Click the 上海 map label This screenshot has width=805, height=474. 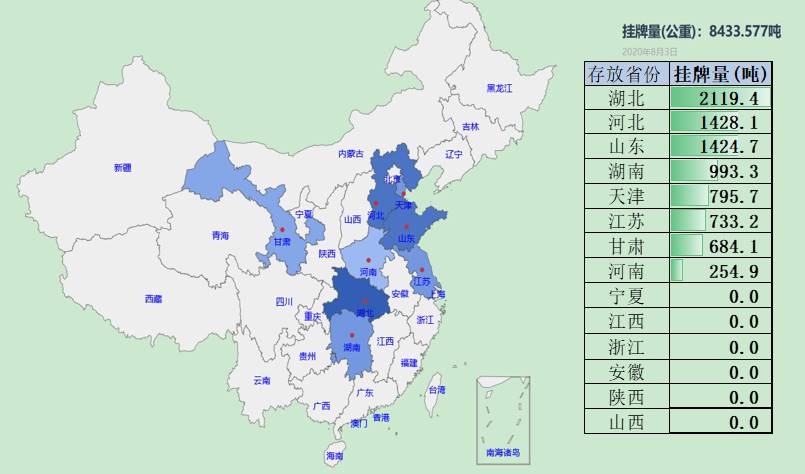pyautogui.click(x=438, y=295)
